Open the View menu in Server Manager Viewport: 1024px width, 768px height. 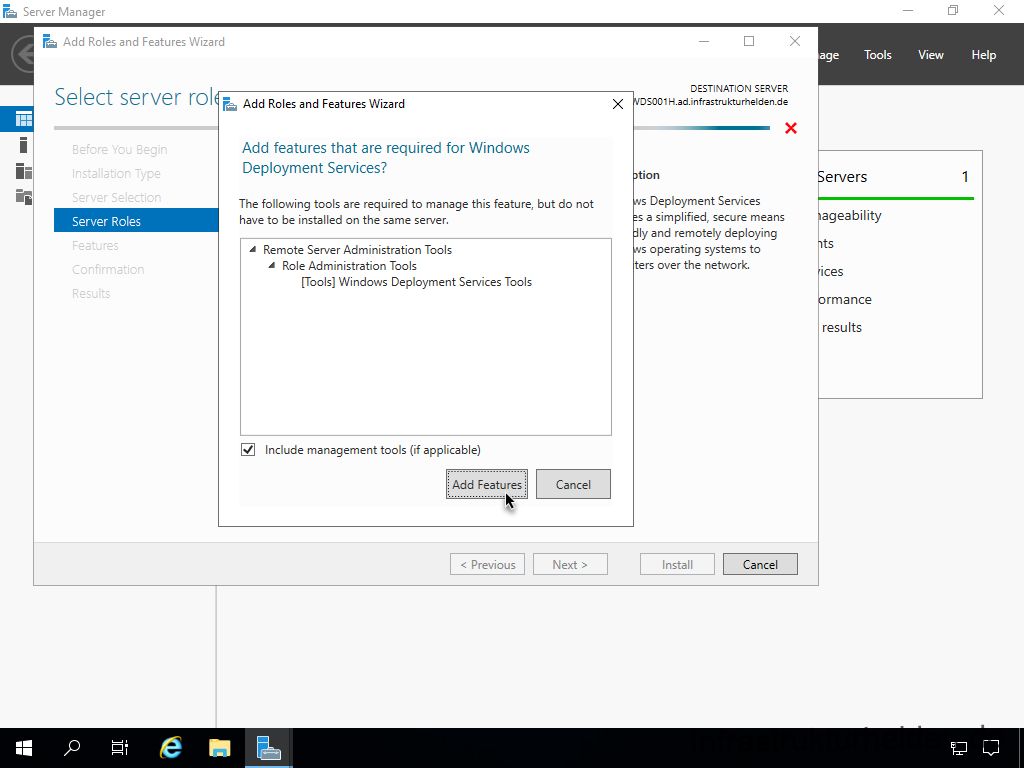tap(931, 55)
